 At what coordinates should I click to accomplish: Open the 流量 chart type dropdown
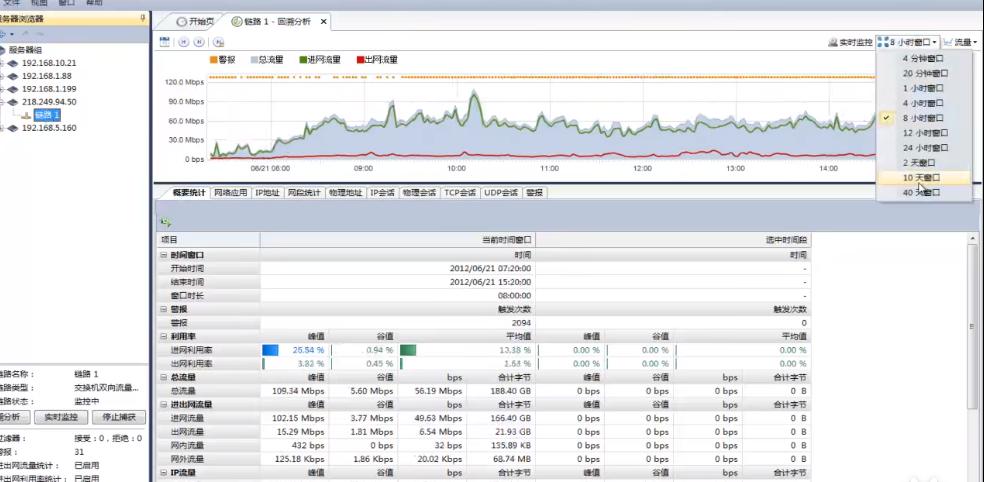click(960, 42)
